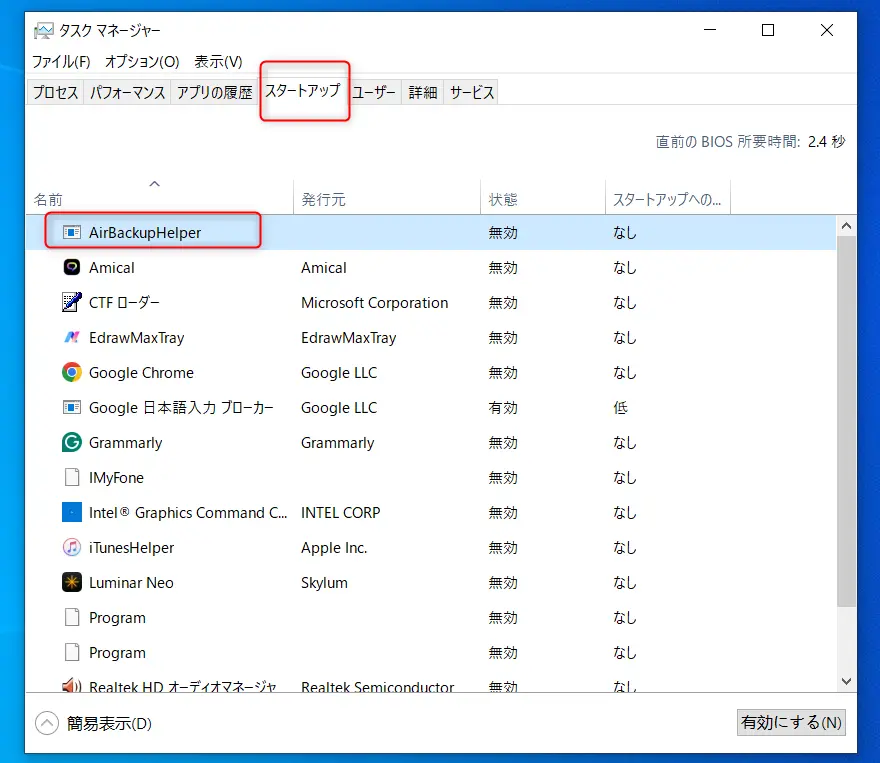
Task: Click the 低 startup impact value
Action: (x=620, y=407)
